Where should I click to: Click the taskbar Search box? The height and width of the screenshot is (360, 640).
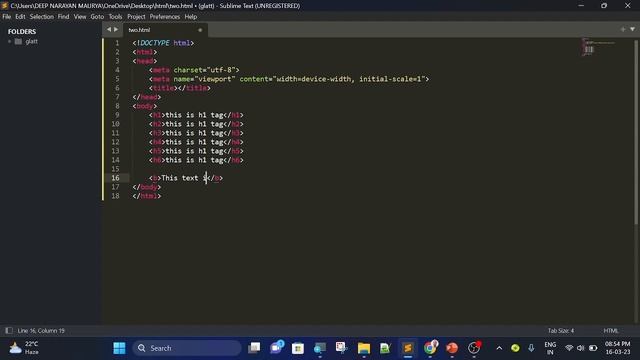click(x=187, y=348)
